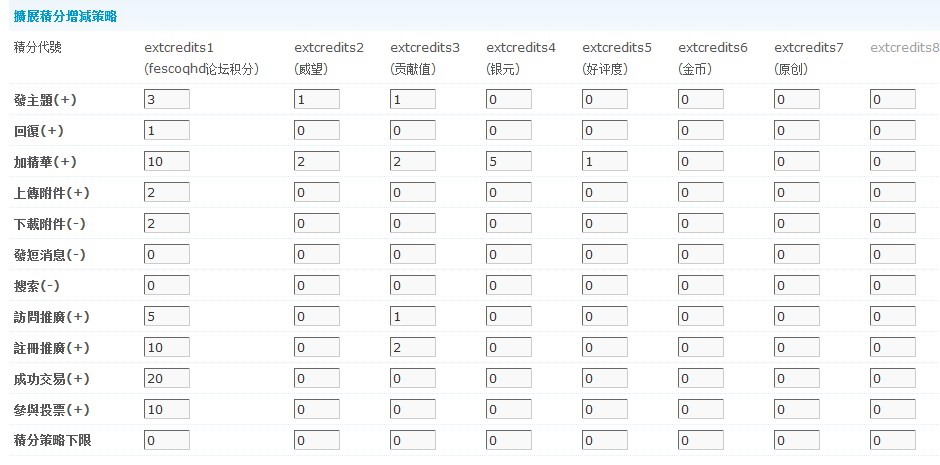Click extcredits1 field in 成功交易(+) row
Screen dimensions: 940x465
[167, 379]
